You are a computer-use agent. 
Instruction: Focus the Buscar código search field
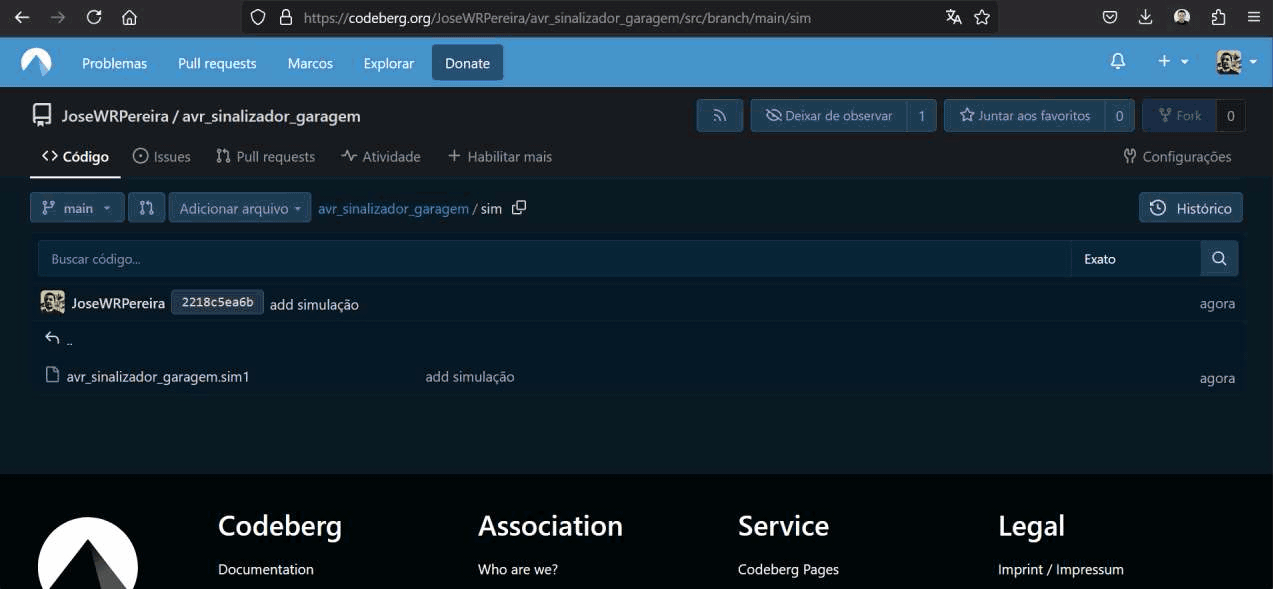coord(554,258)
